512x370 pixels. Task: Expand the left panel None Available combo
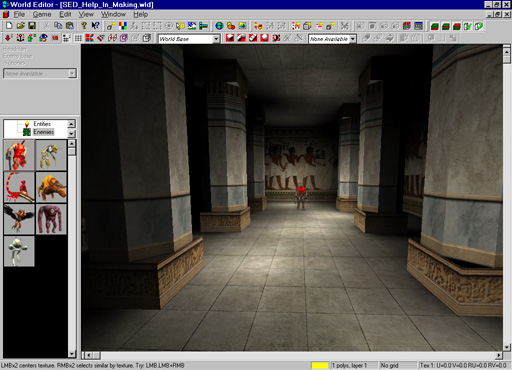[72, 73]
